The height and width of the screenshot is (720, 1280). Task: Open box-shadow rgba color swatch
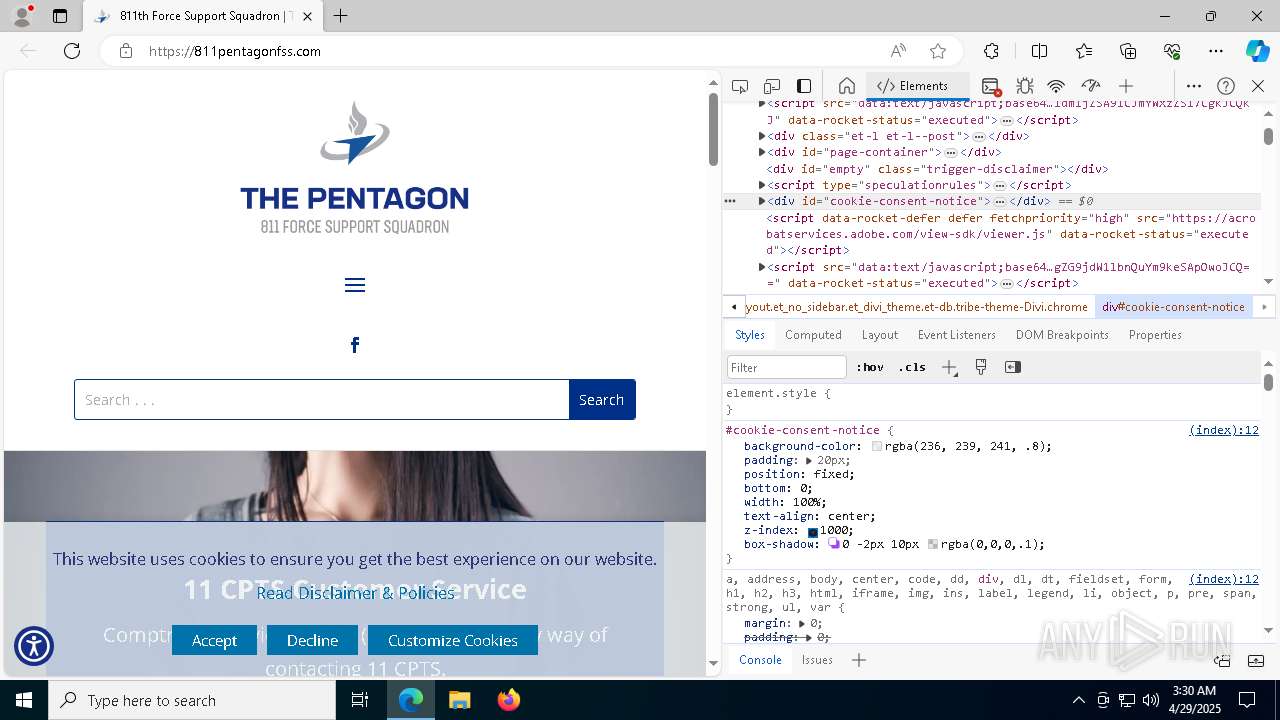point(933,545)
